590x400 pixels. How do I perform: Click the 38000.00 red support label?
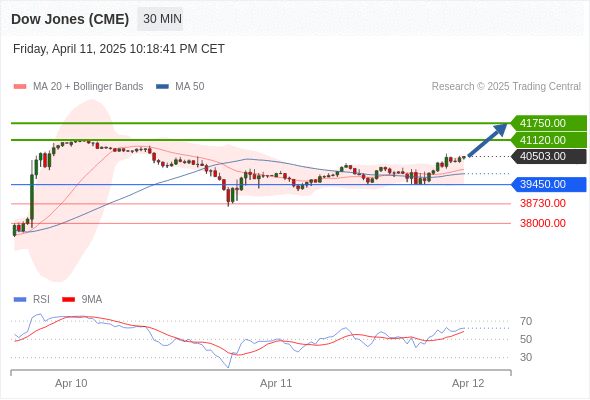click(x=543, y=223)
